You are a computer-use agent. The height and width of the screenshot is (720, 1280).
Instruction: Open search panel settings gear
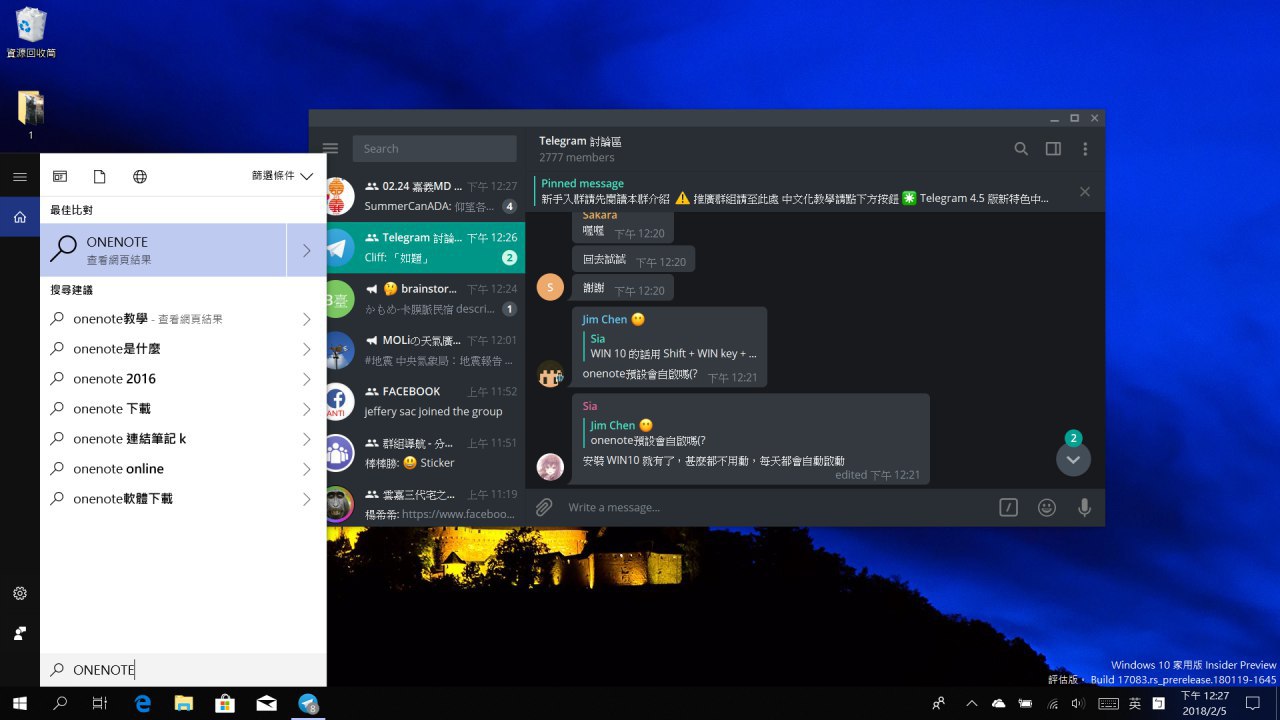(x=19, y=593)
